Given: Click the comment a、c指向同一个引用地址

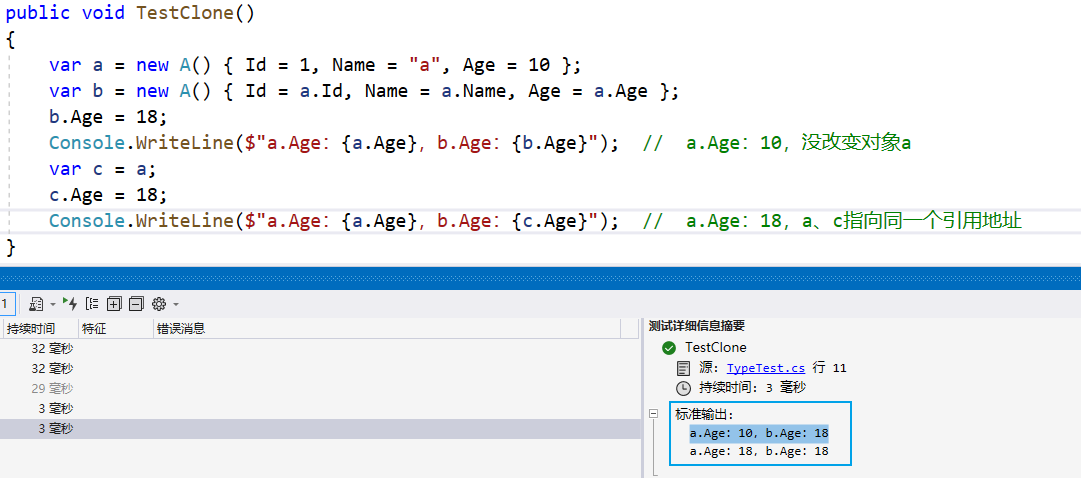Looking at the screenshot, I should (911, 221).
